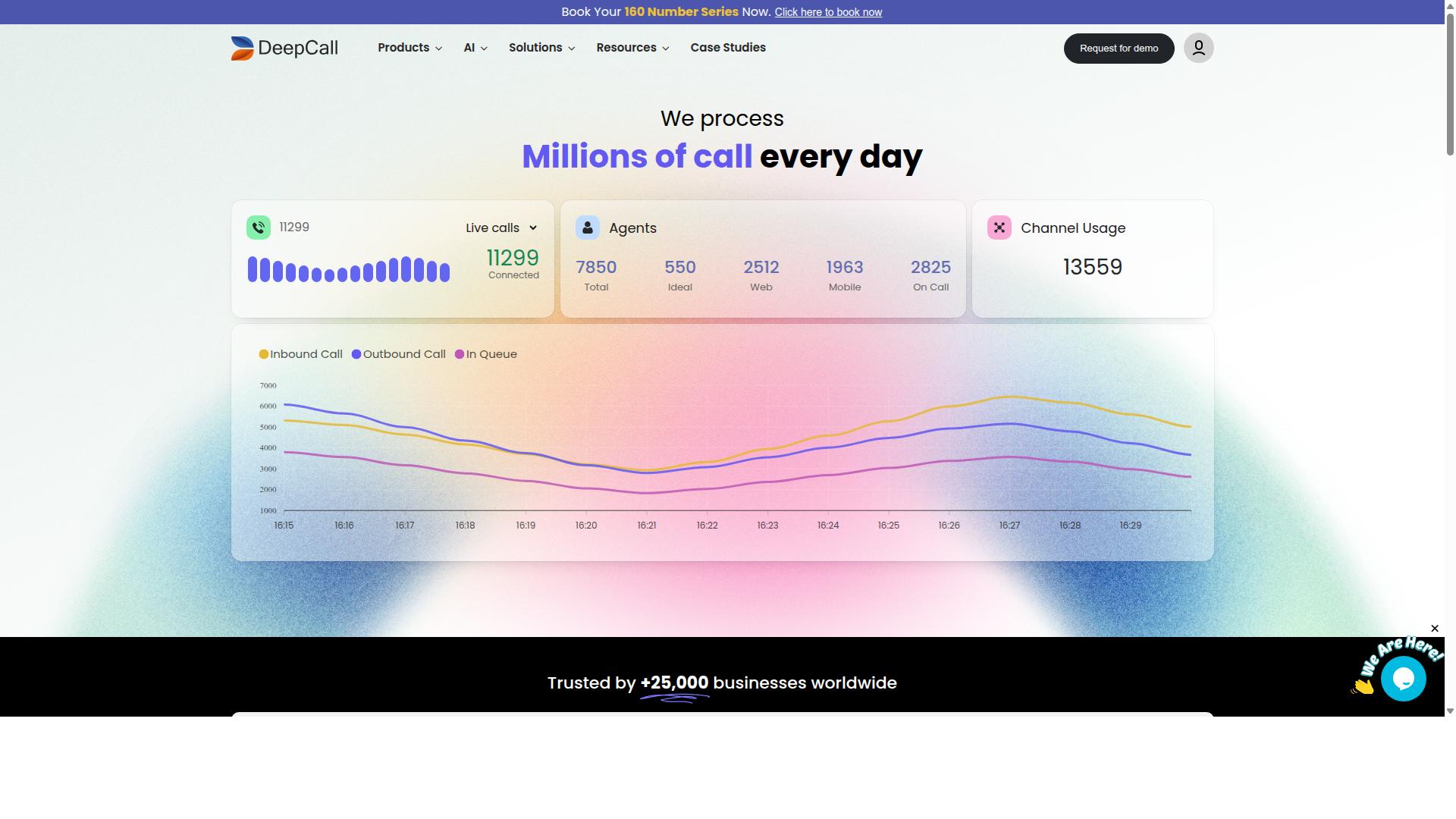The width and height of the screenshot is (1456, 819).
Task: Expand the Resources menu
Action: click(632, 48)
